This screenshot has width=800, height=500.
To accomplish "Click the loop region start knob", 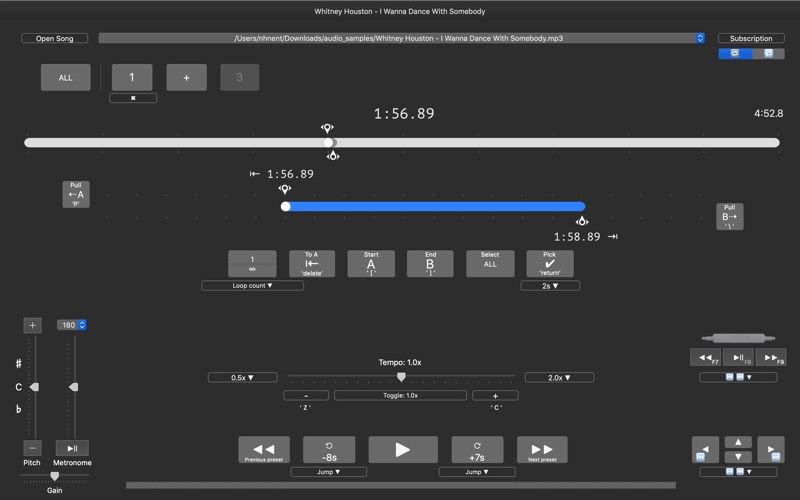I will coord(286,206).
